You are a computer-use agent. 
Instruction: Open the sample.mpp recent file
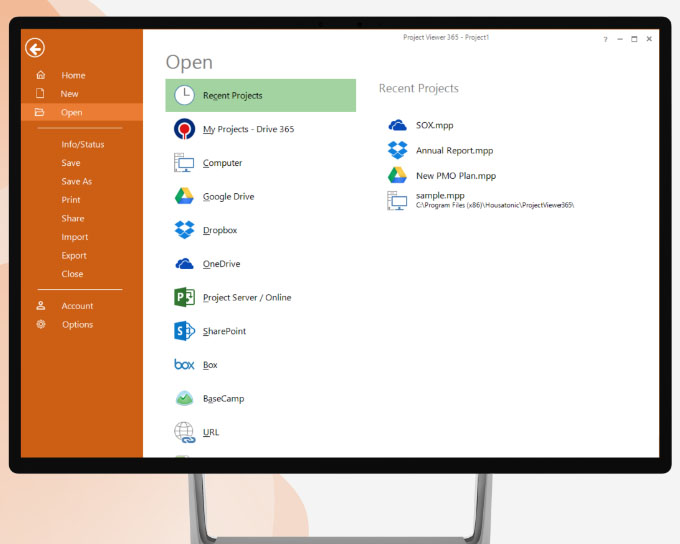pyautogui.click(x=440, y=196)
